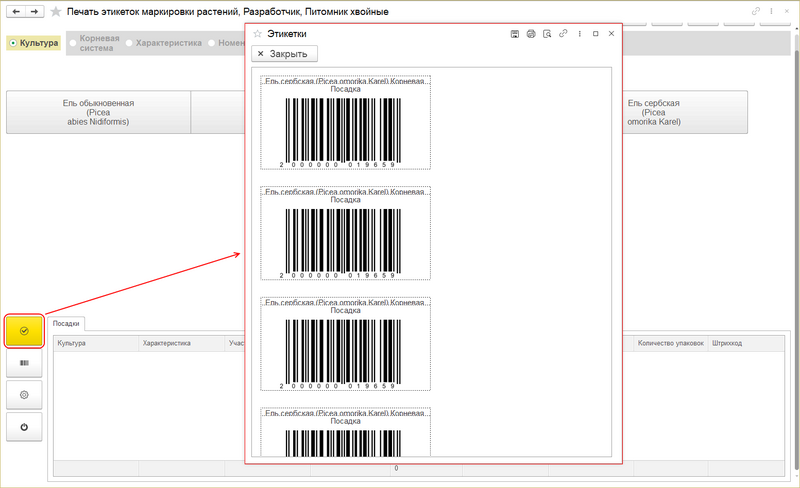Choose Ель сербская (Picea omorika Karel)

[x=685, y=112]
